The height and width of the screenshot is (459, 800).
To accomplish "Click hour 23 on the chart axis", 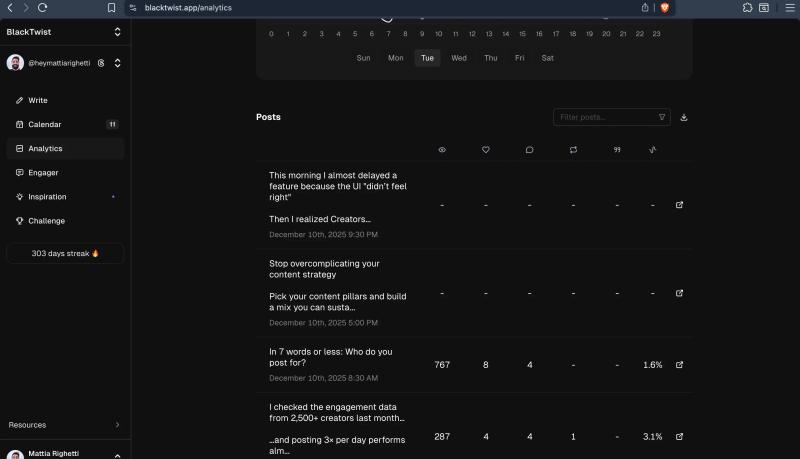I will pos(656,34).
